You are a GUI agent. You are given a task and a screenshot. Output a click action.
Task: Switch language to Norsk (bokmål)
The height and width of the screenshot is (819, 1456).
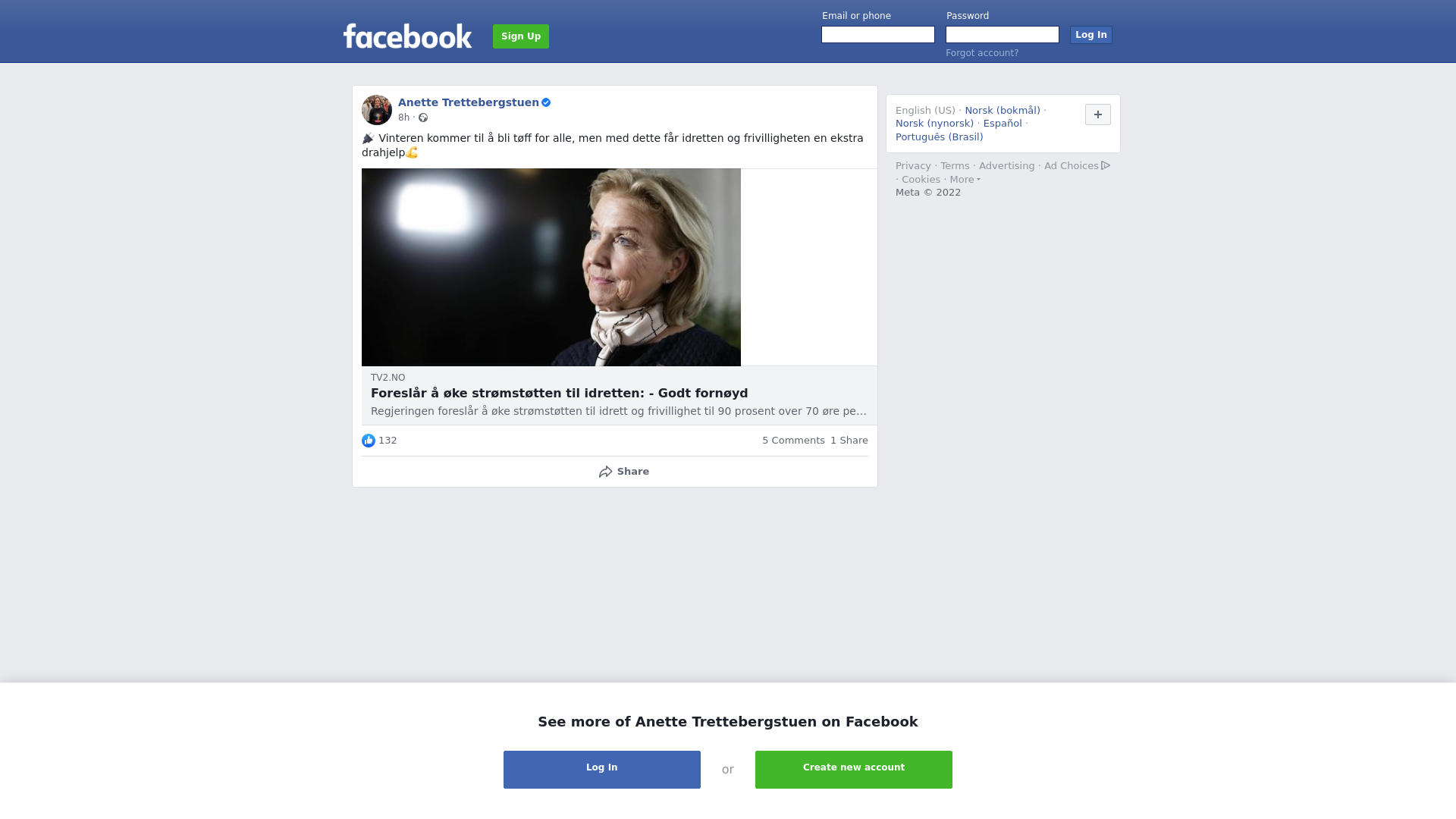[1003, 111]
